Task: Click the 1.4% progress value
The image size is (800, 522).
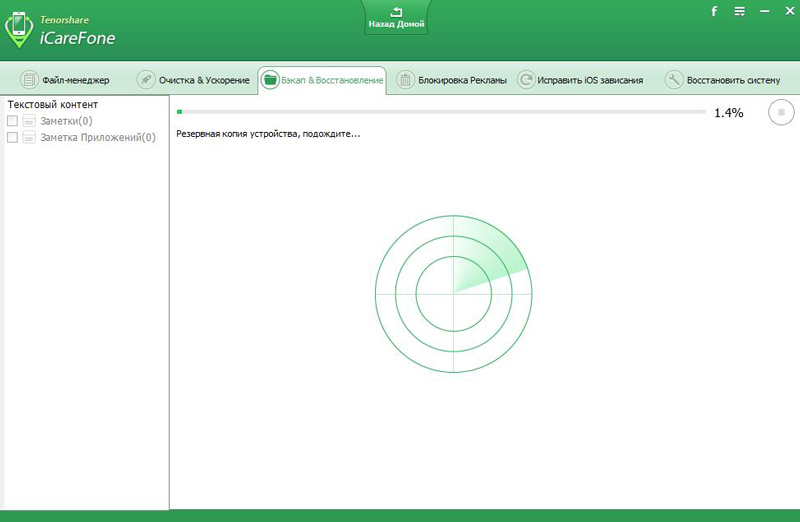Action: coord(729,113)
